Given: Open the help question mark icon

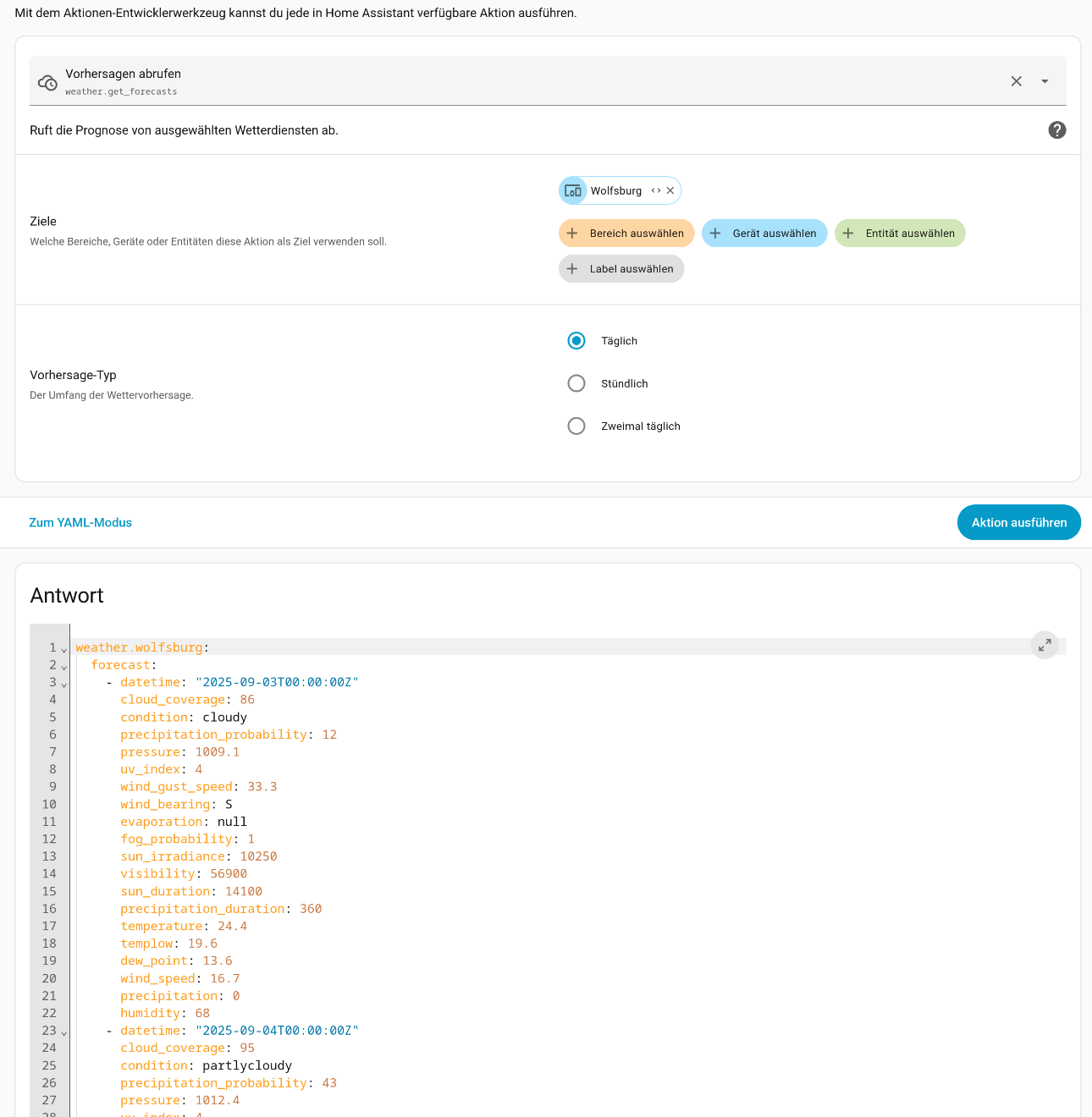Looking at the screenshot, I should (1056, 130).
